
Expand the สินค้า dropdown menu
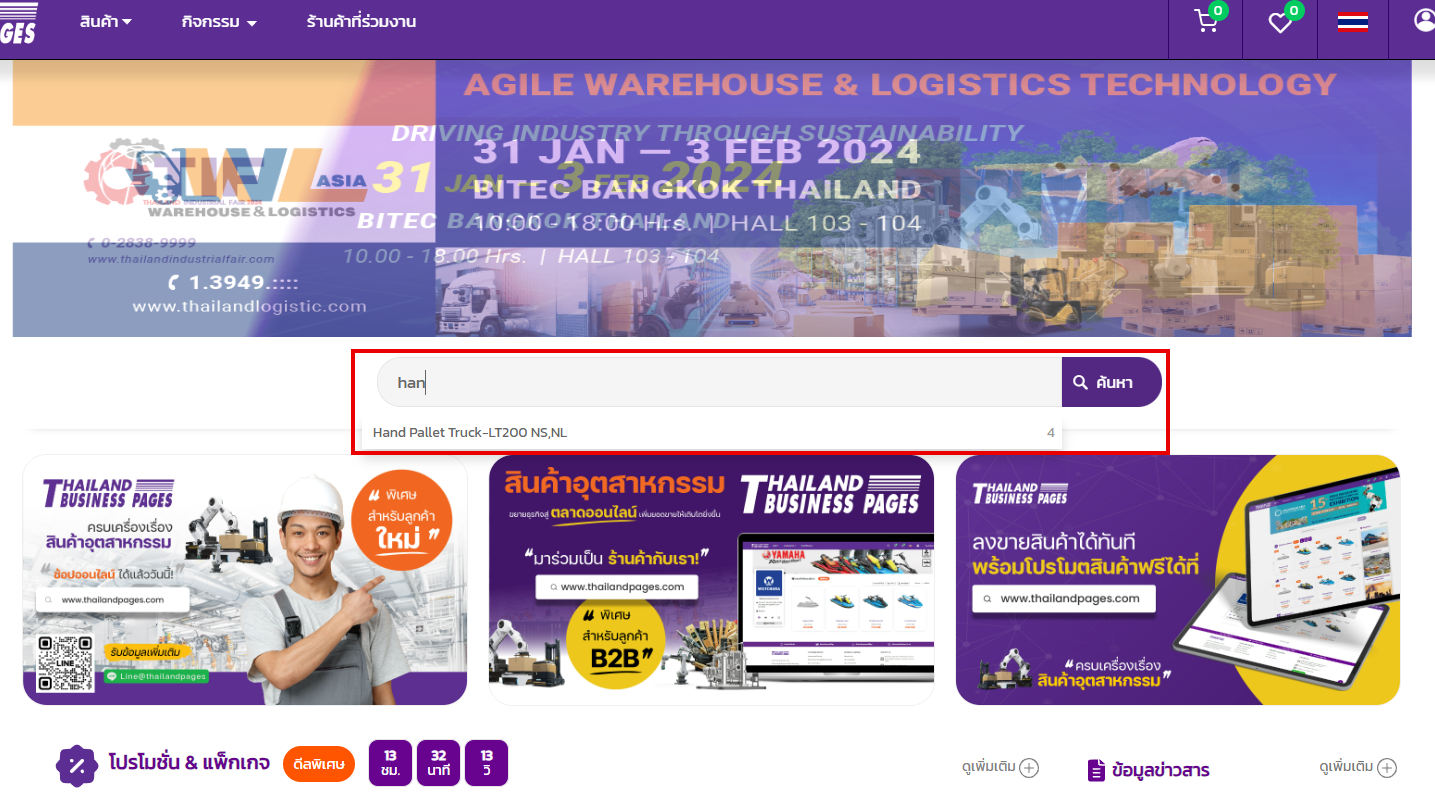coord(106,21)
